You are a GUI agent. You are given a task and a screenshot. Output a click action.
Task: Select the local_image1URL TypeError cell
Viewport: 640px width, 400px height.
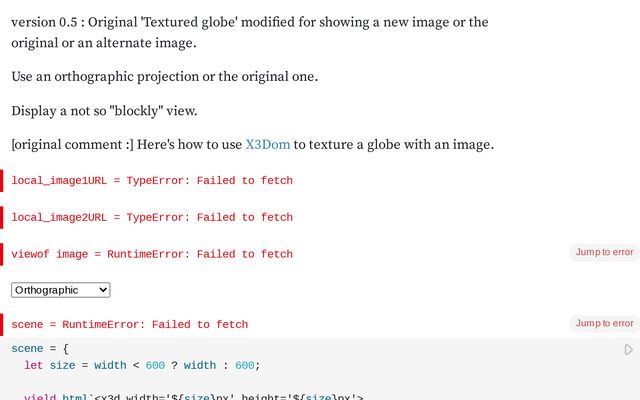(x=152, y=181)
